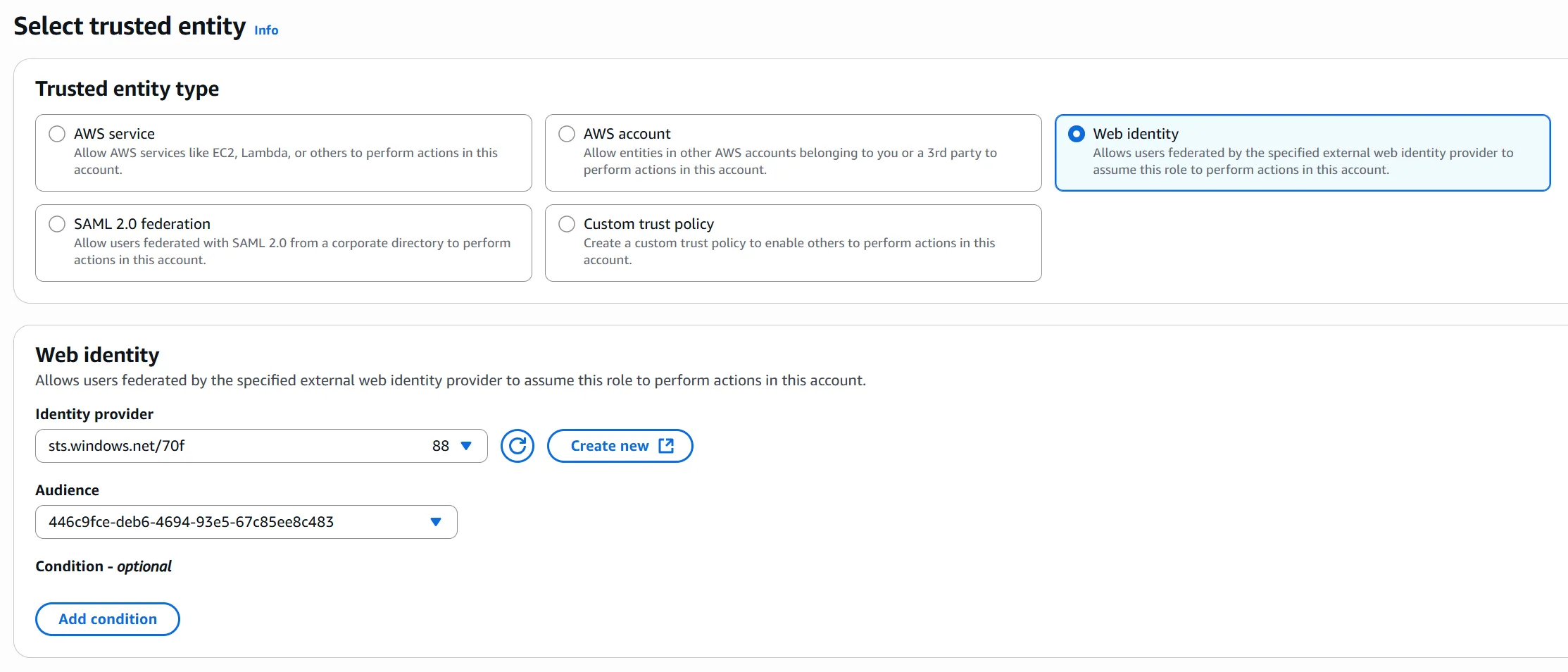Click the AWS account card area
This screenshot has height=672, width=1568.
coord(793,153)
